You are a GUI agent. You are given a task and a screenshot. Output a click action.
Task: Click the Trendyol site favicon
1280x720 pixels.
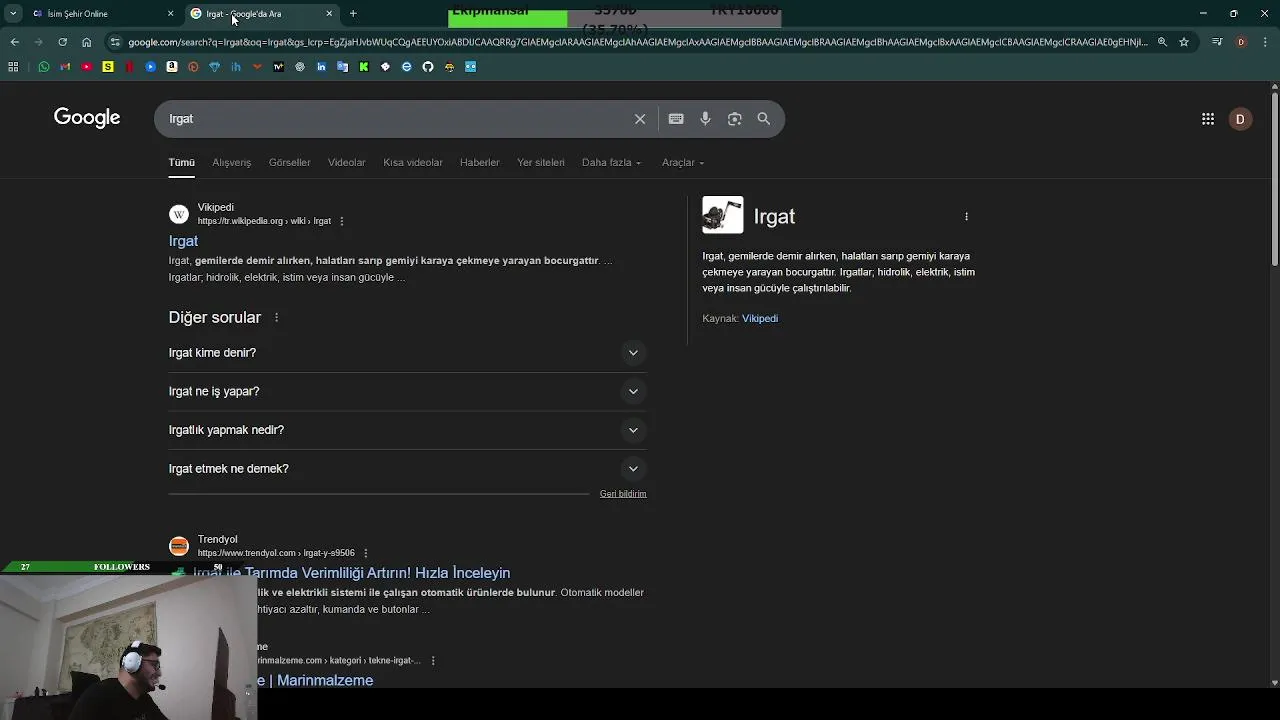click(179, 546)
